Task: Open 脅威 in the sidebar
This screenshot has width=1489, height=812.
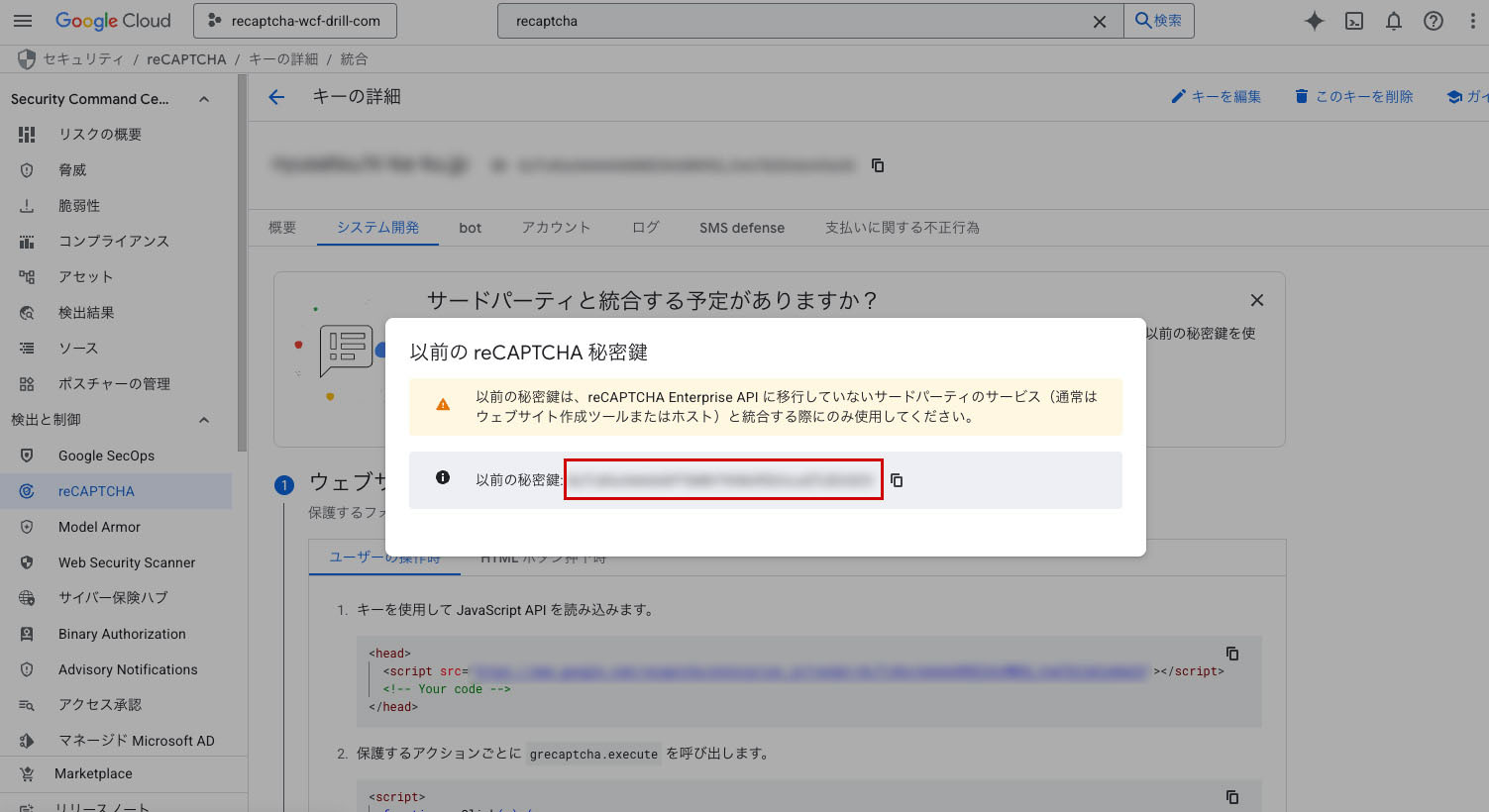Action: pyautogui.click(x=116, y=170)
